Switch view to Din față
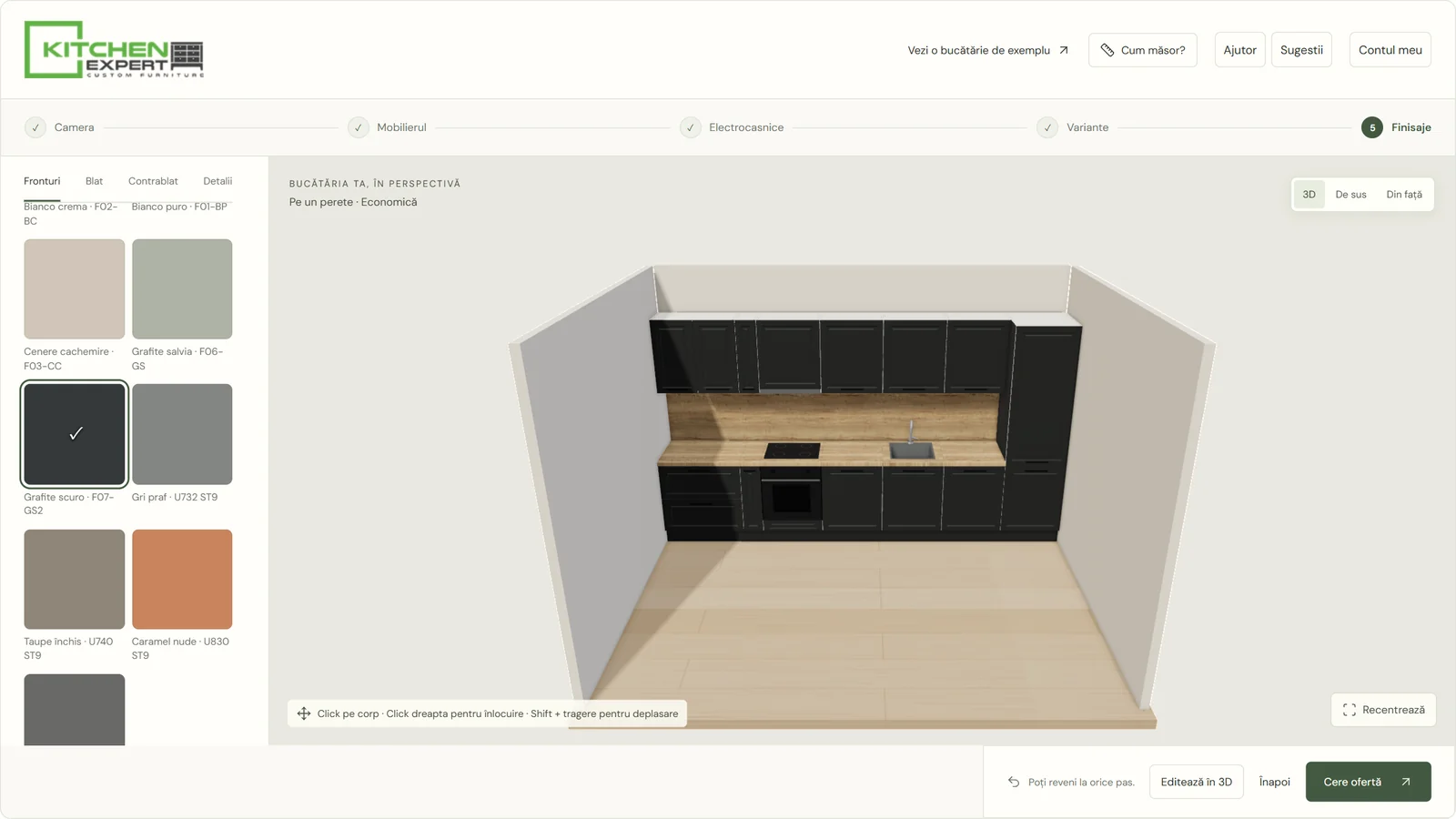1456x819 pixels. tap(1404, 195)
